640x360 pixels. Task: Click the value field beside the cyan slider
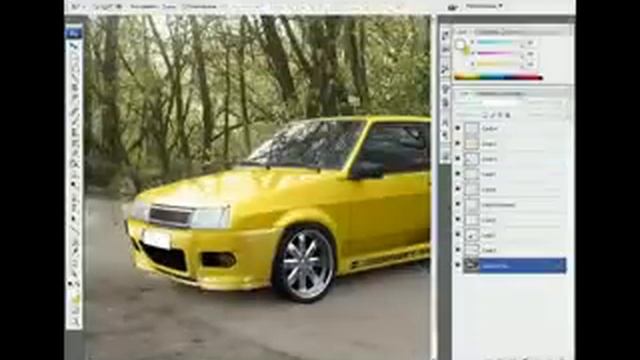coord(530,42)
